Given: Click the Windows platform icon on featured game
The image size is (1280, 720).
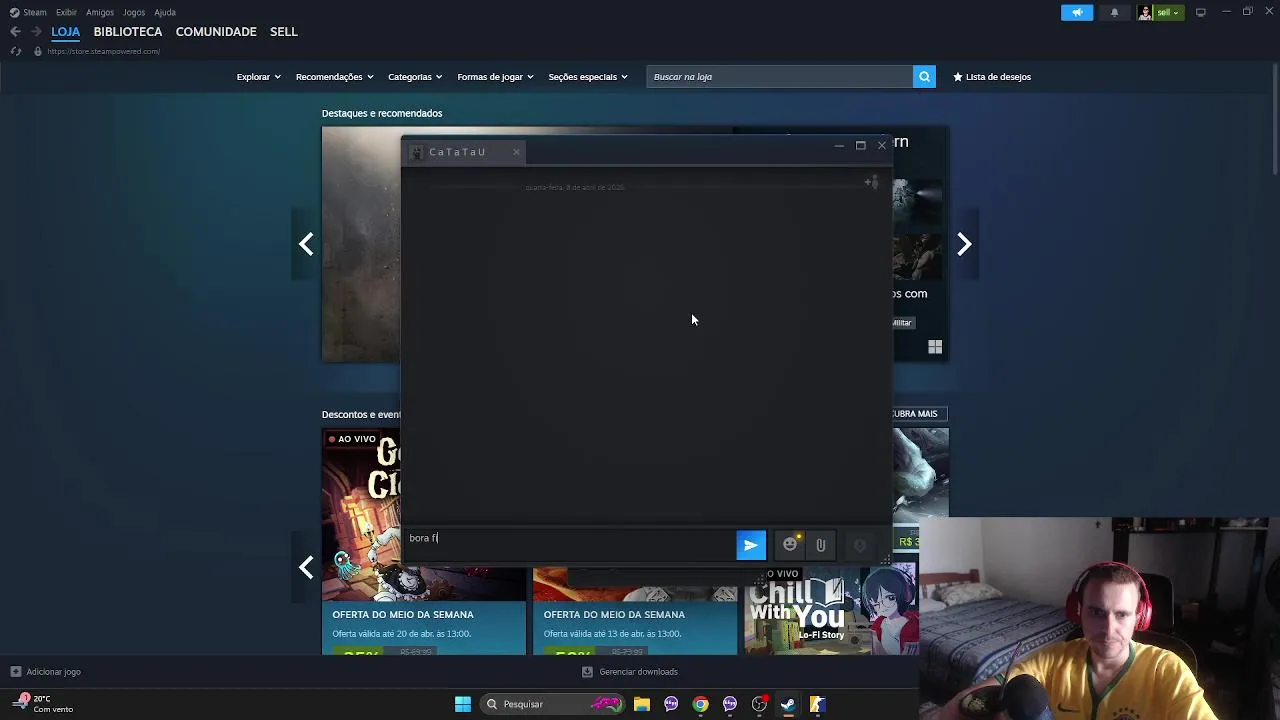Looking at the screenshot, I should coord(935,347).
